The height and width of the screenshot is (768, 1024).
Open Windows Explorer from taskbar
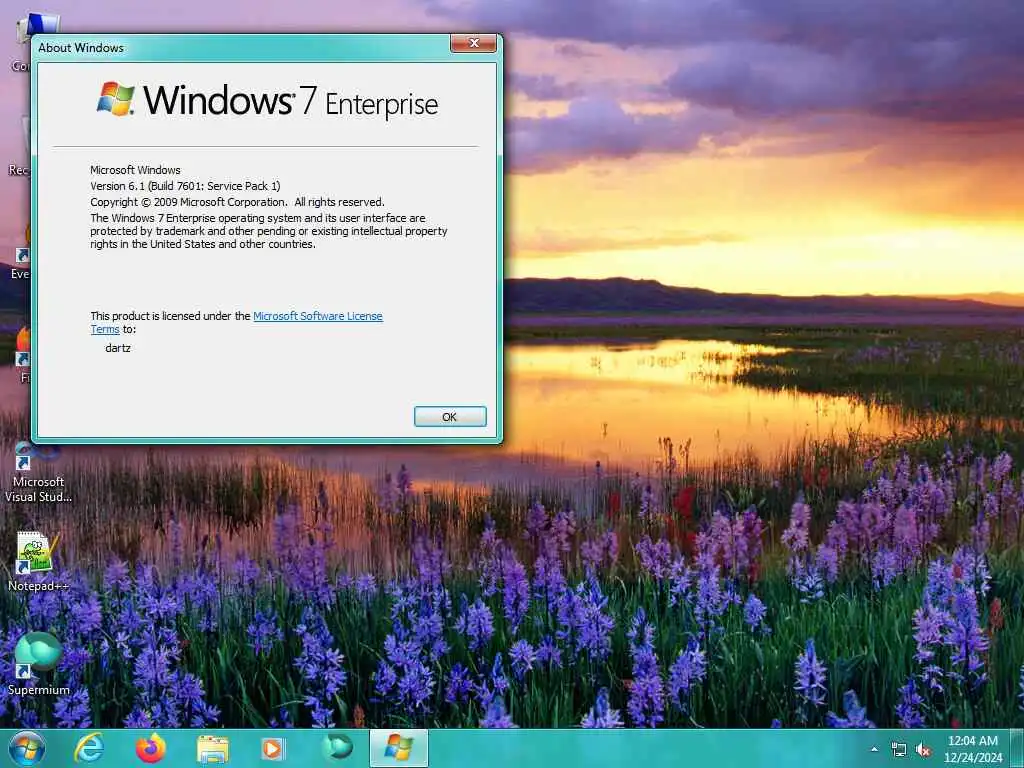pos(213,749)
